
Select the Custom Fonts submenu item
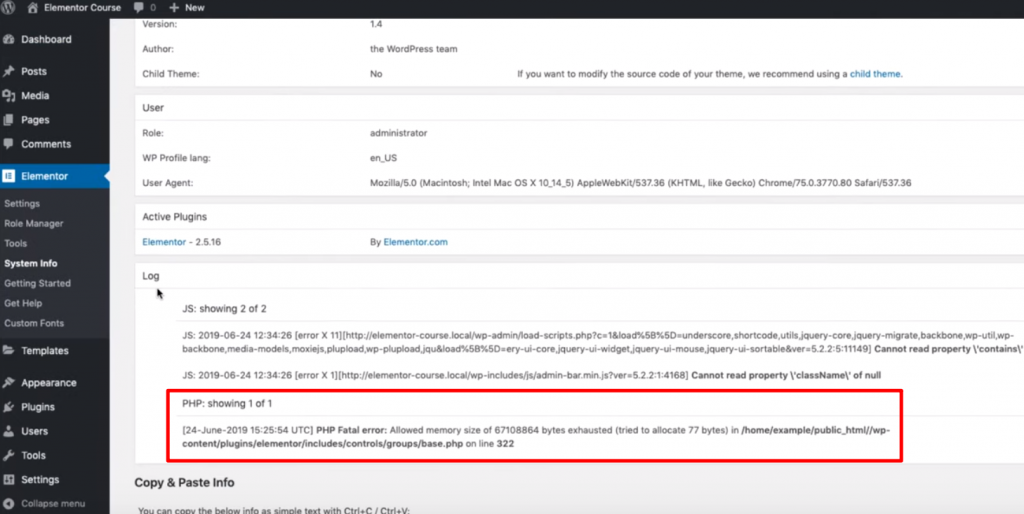pyautogui.click(x=34, y=323)
